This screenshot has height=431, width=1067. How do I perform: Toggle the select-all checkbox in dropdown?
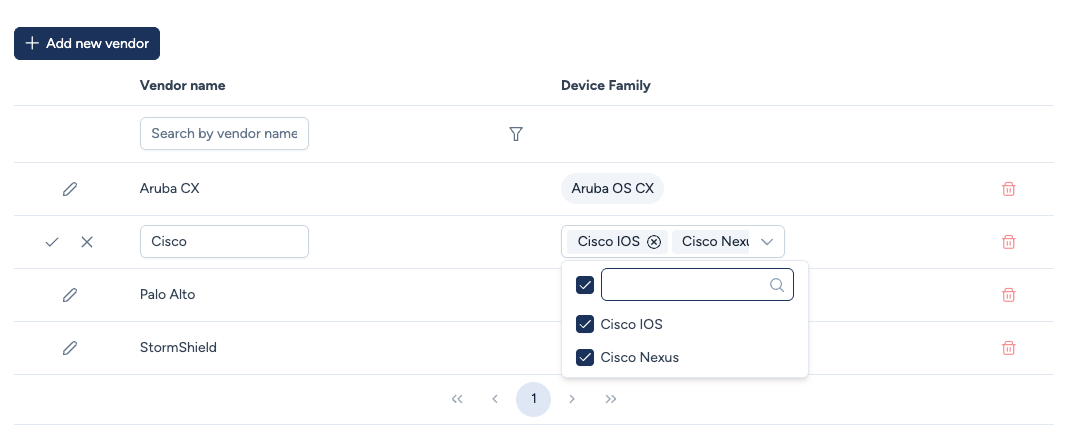tap(586, 285)
